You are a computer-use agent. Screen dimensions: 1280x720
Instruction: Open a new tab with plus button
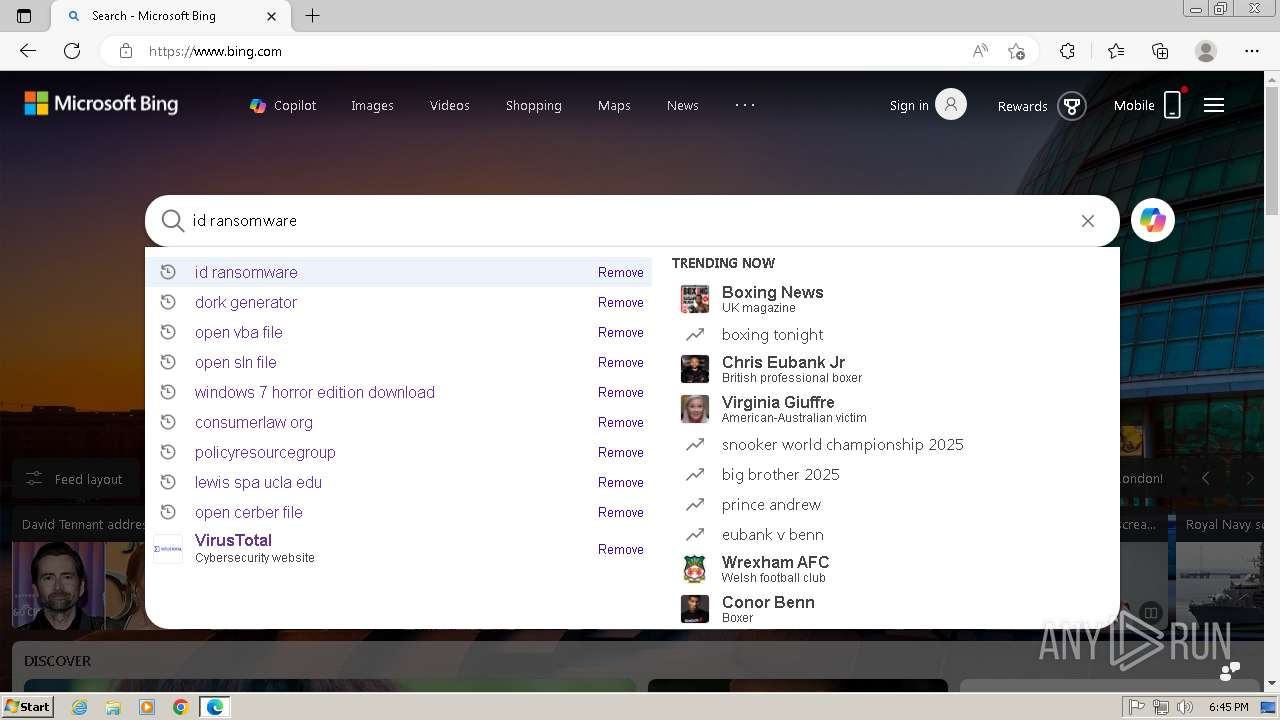(x=313, y=16)
